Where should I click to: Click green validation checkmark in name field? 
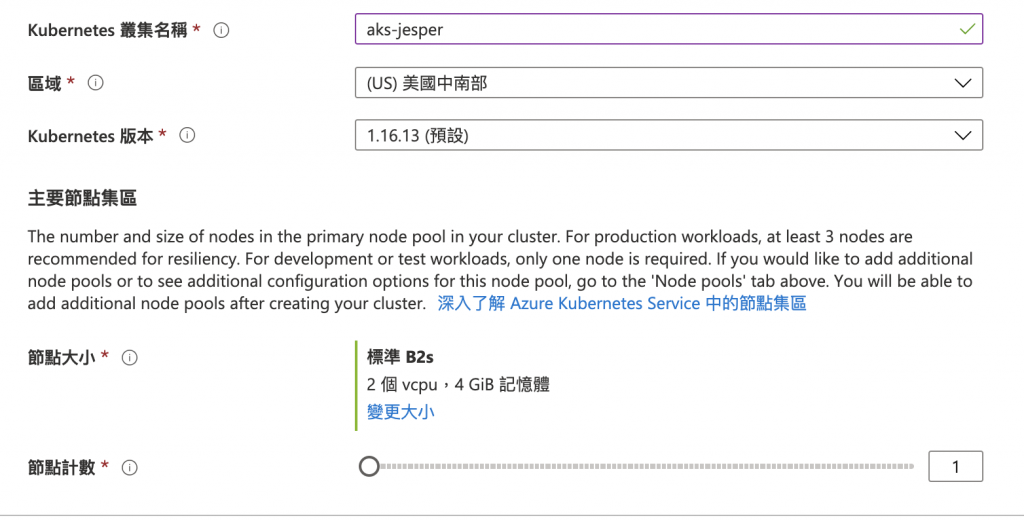click(x=966, y=29)
